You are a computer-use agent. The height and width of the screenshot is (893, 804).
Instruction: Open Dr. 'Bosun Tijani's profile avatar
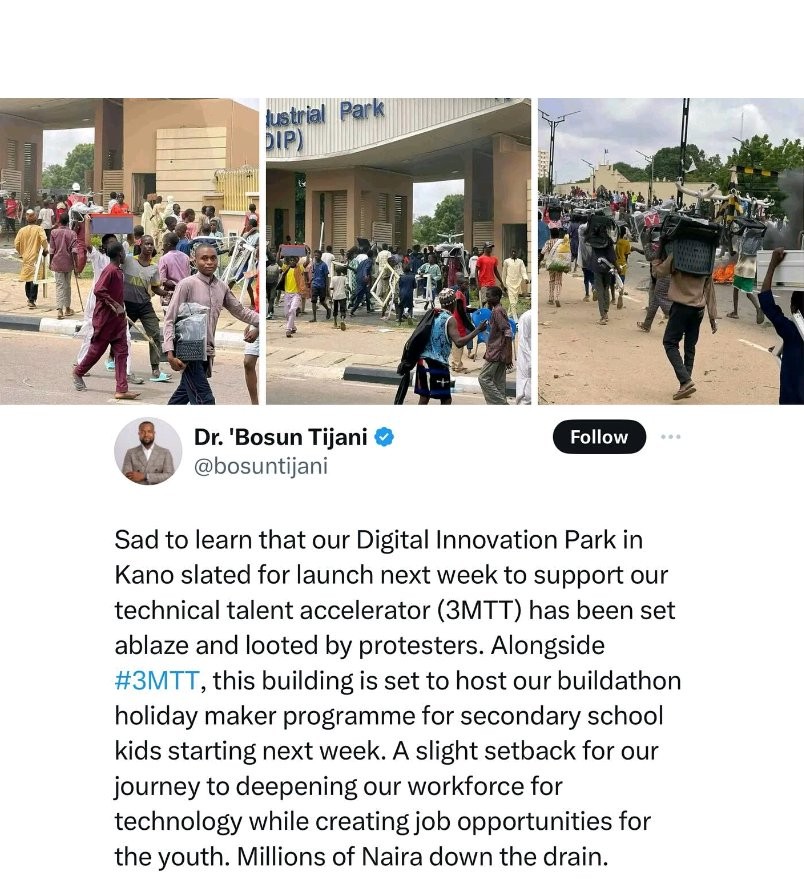(148, 451)
